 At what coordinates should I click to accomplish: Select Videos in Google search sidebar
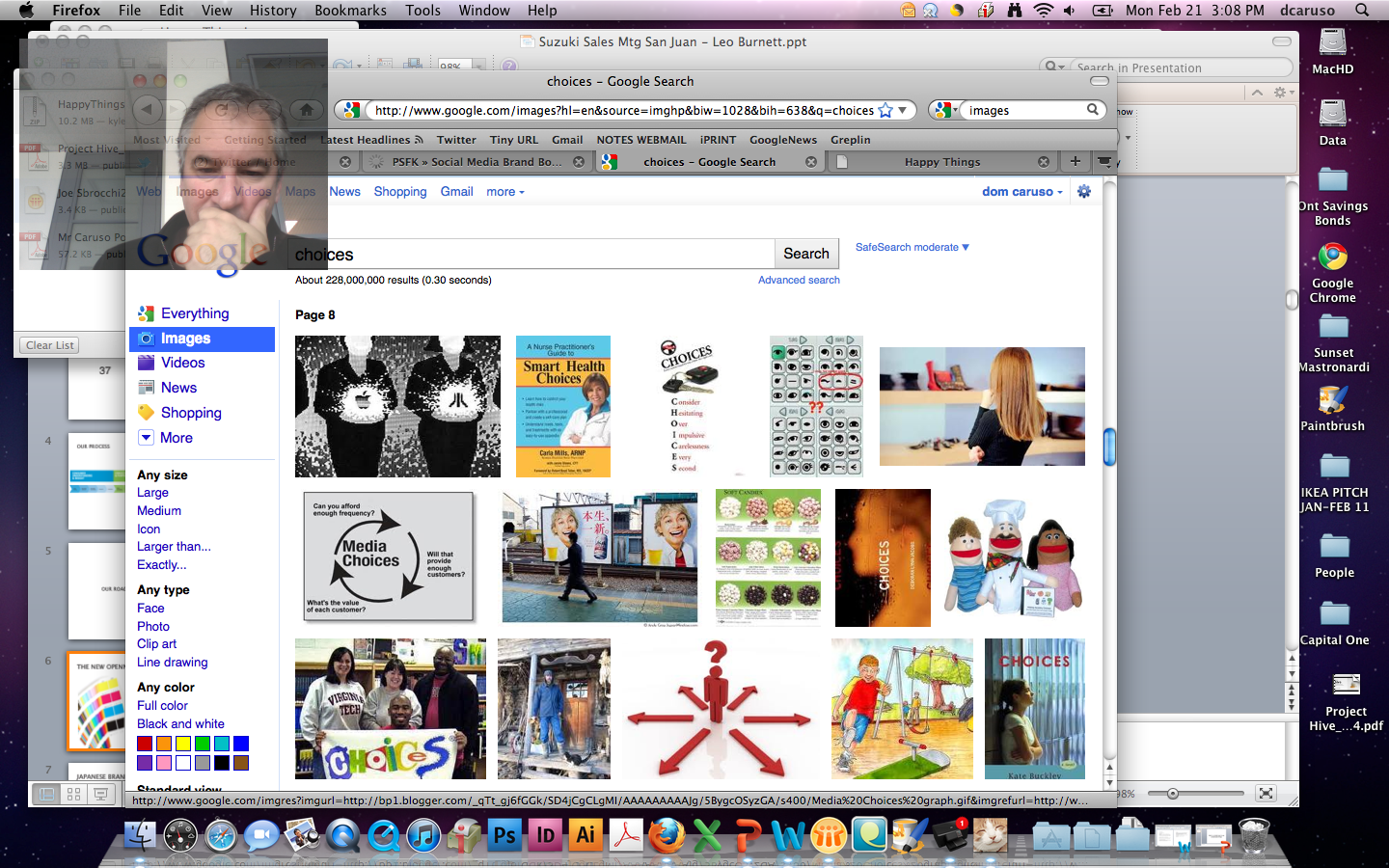182,363
